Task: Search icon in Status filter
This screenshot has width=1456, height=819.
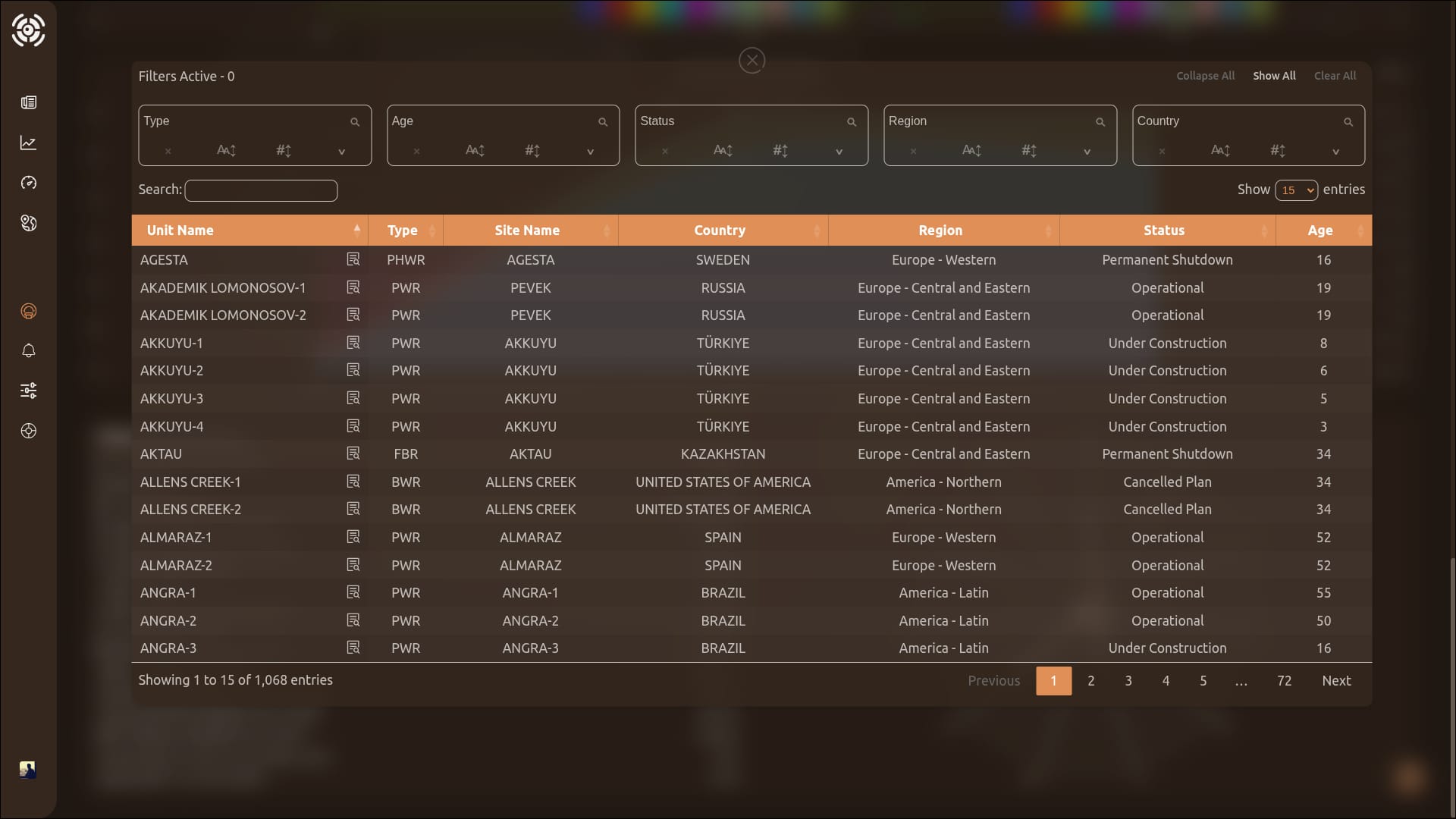Action: (852, 121)
